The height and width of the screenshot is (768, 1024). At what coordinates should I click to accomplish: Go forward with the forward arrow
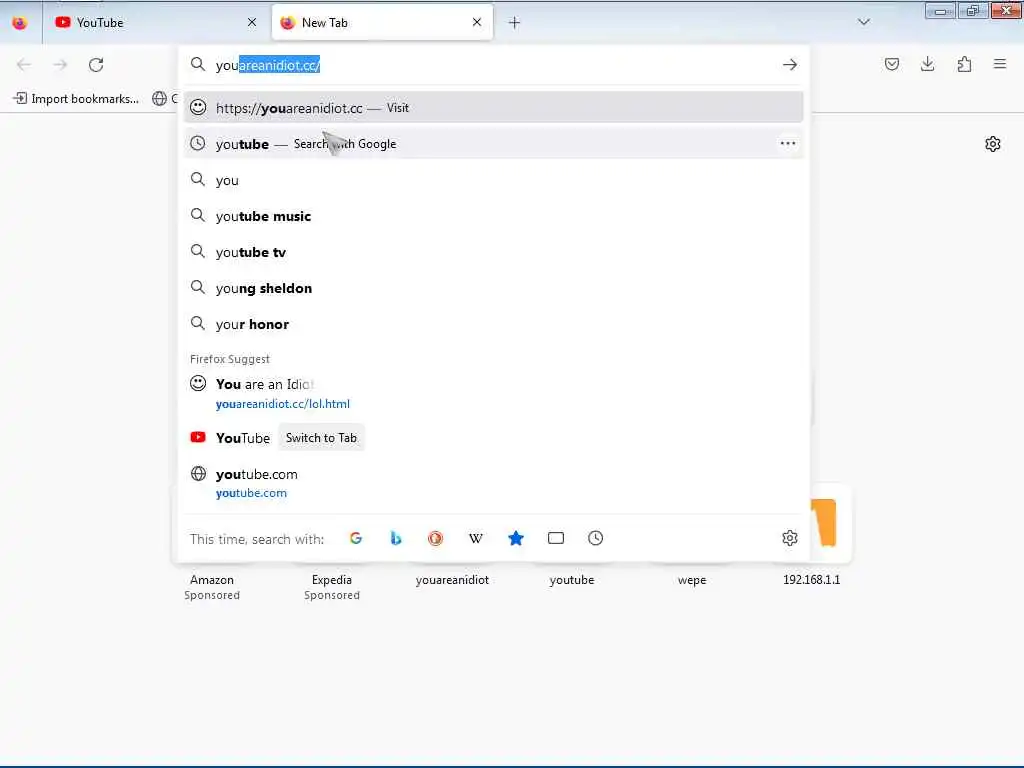[60, 65]
